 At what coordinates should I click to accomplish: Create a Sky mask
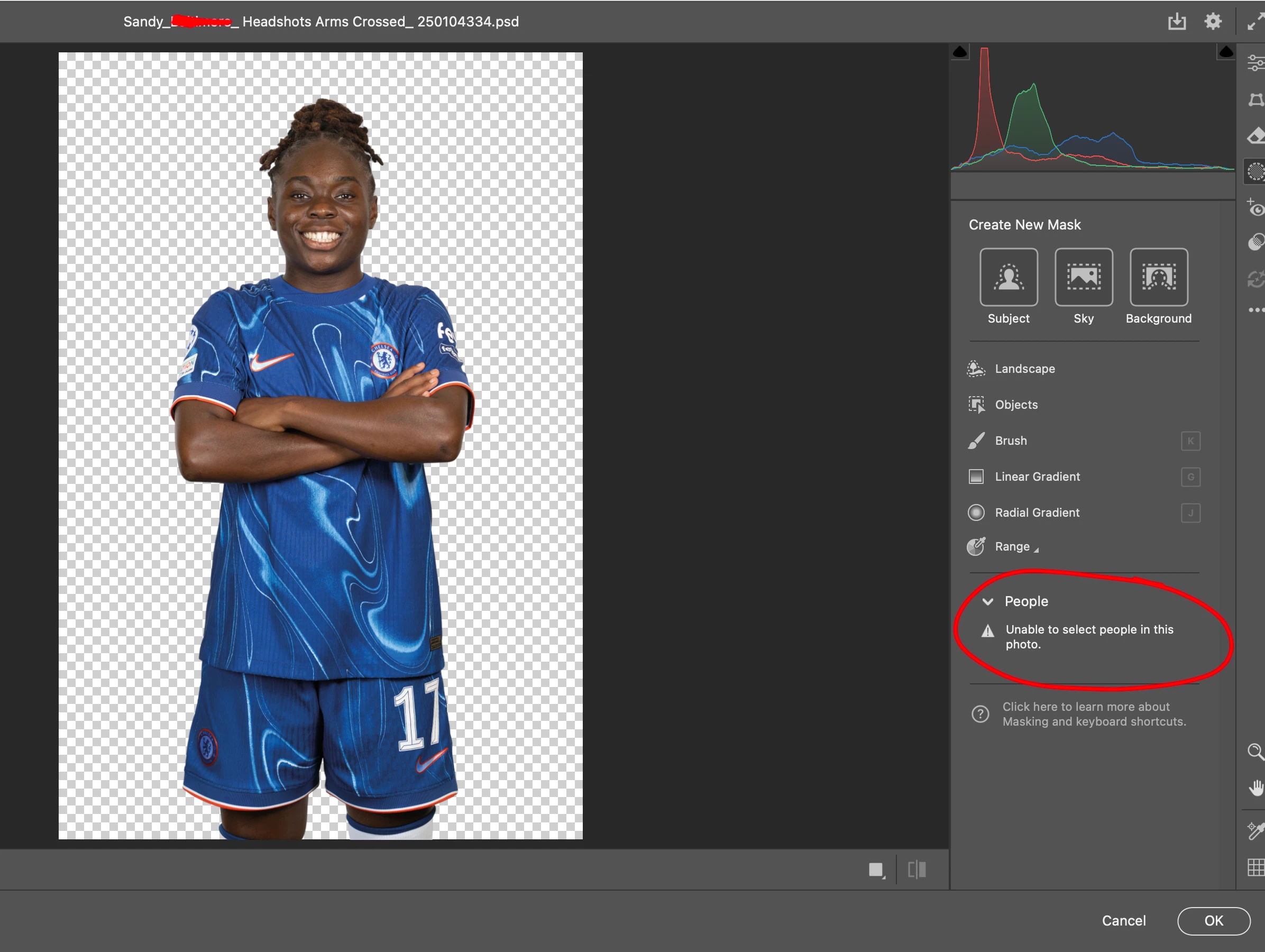(1083, 277)
